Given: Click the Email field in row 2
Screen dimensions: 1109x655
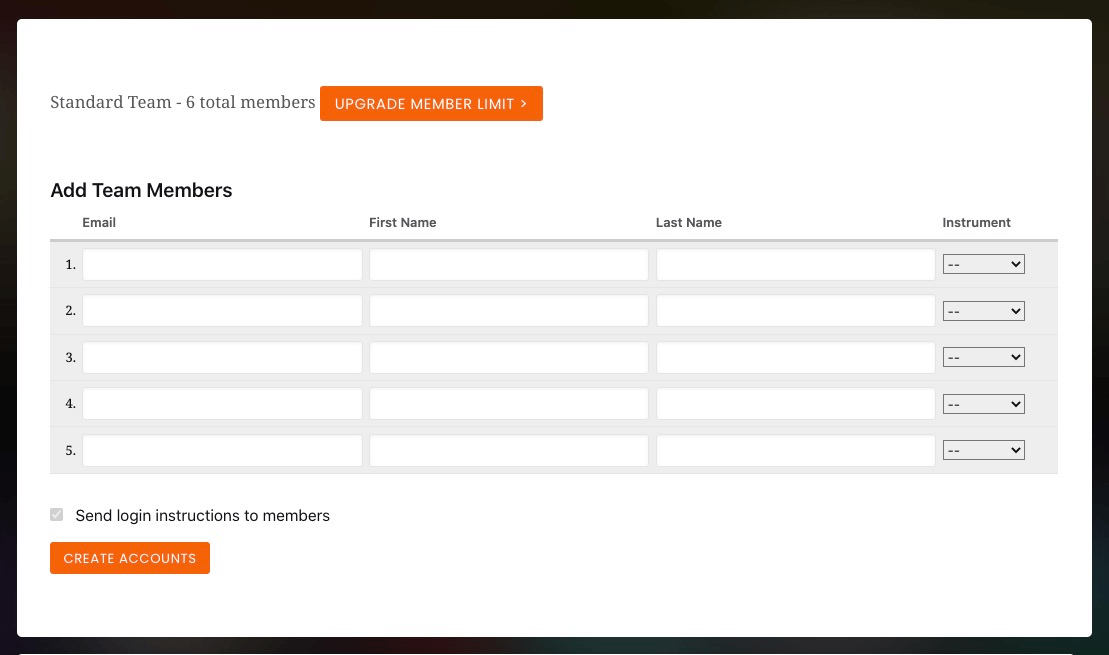Looking at the screenshot, I should pos(222,311).
